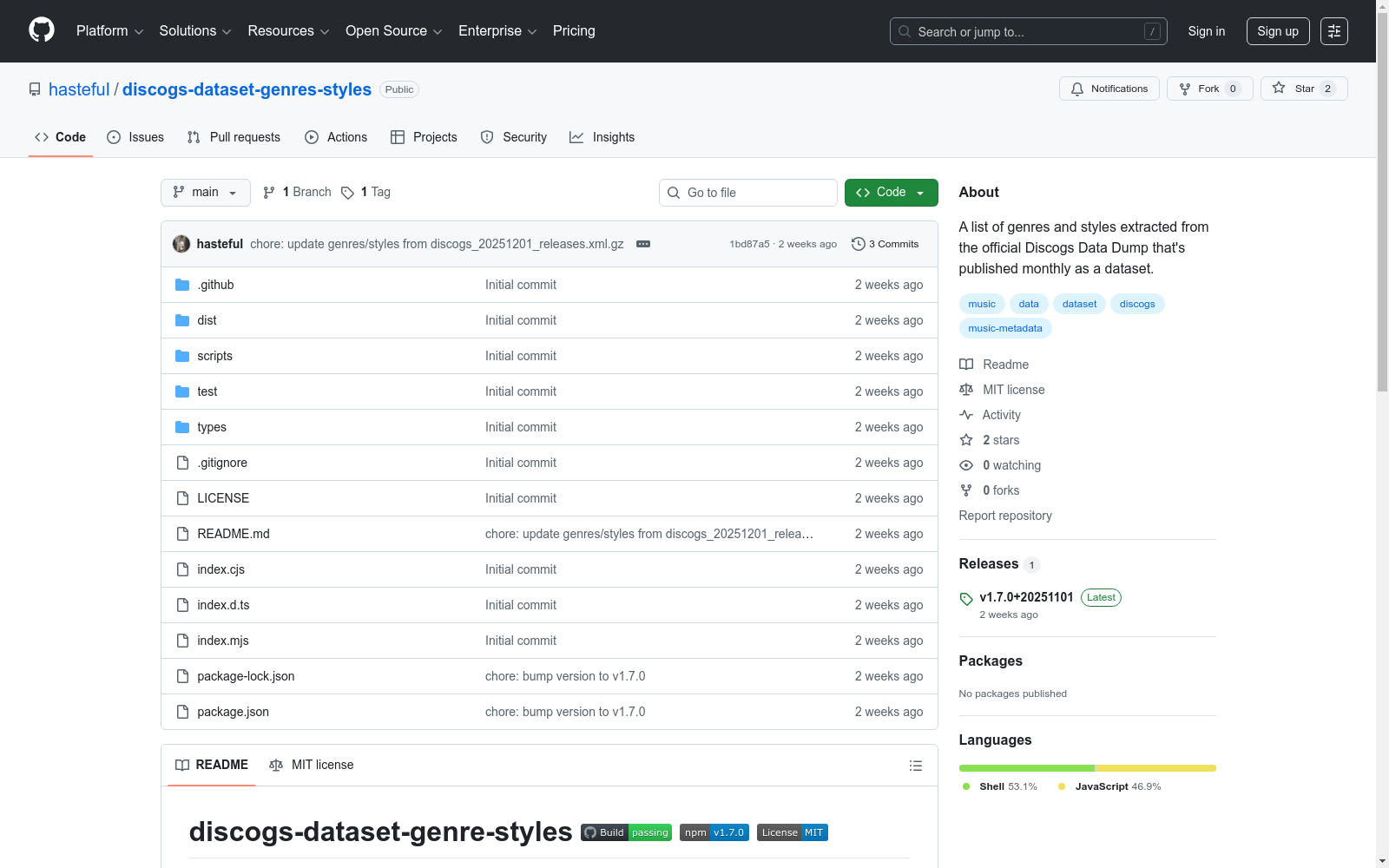Switch to the Pull requests tab
The image size is (1389, 868).
234,137
